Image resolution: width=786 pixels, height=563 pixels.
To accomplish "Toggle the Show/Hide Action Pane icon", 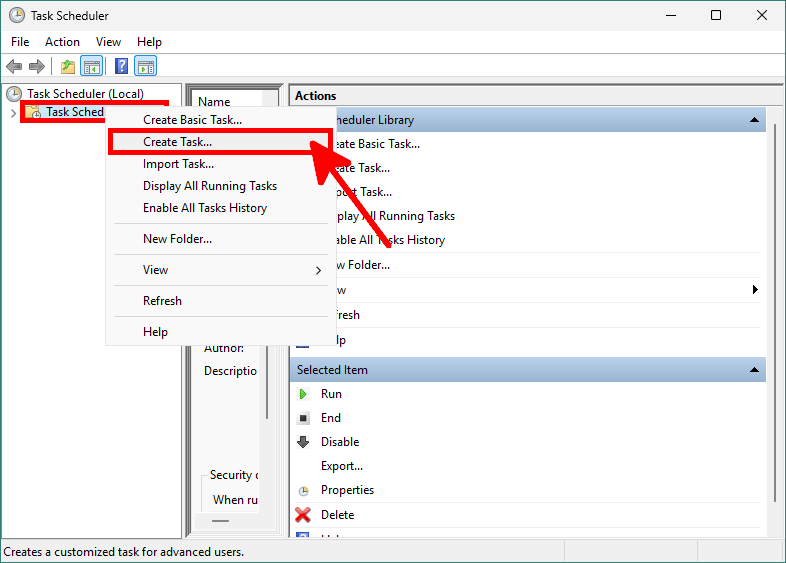I will [146, 67].
